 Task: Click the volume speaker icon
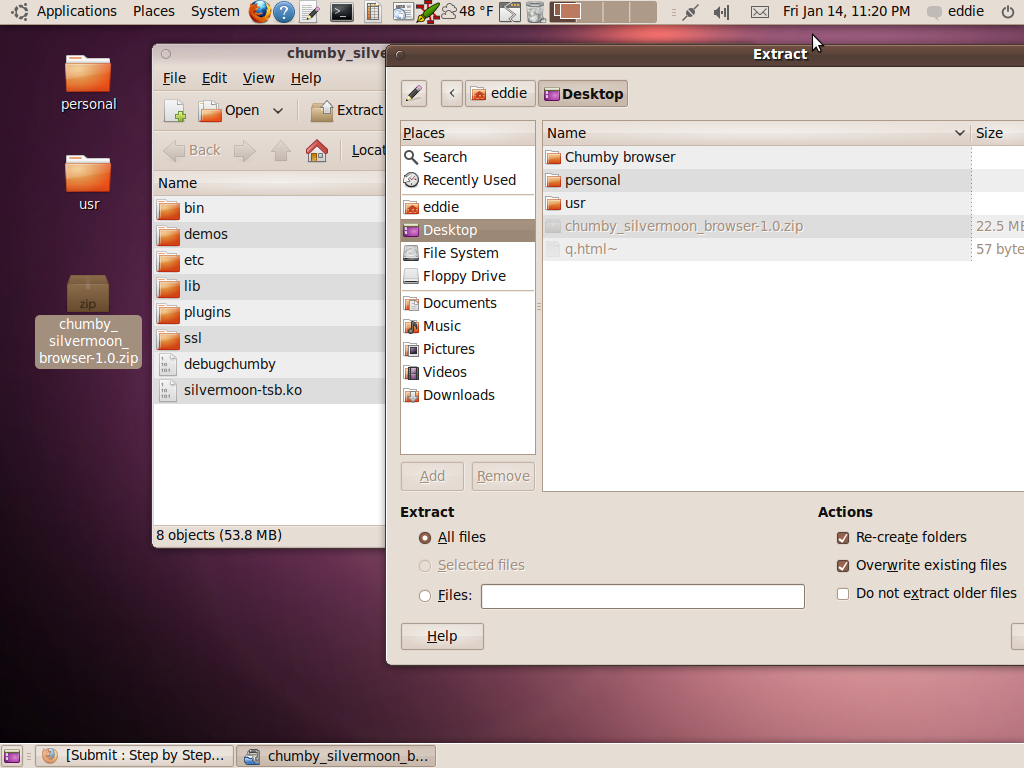coord(721,12)
